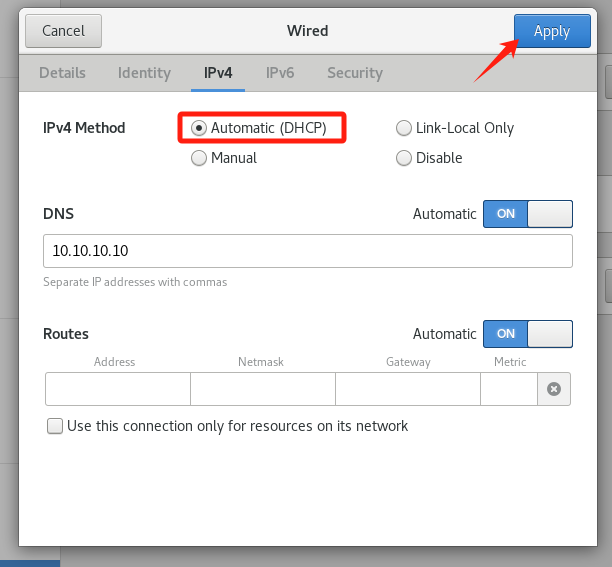Open the Identity tab
The image size is (612, 567).
144,73
